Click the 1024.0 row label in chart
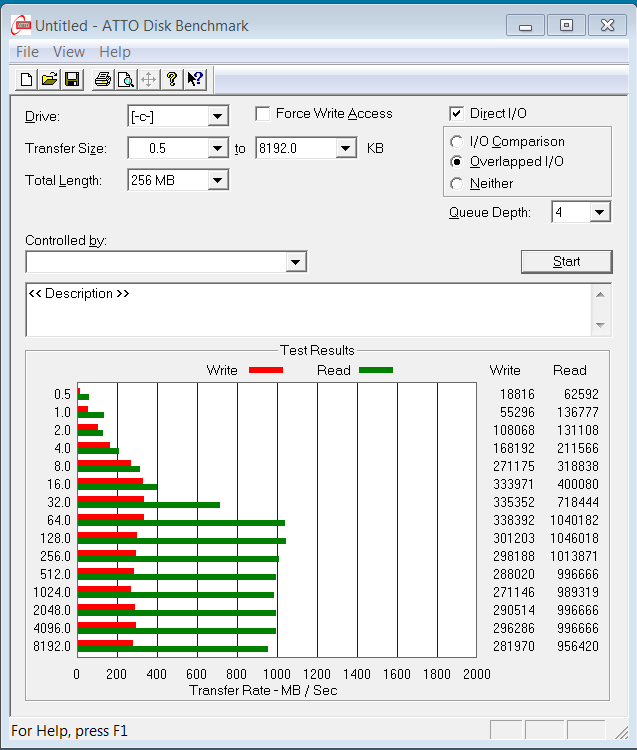Viewport: 637px width, 750px height. tap(52, 592)
